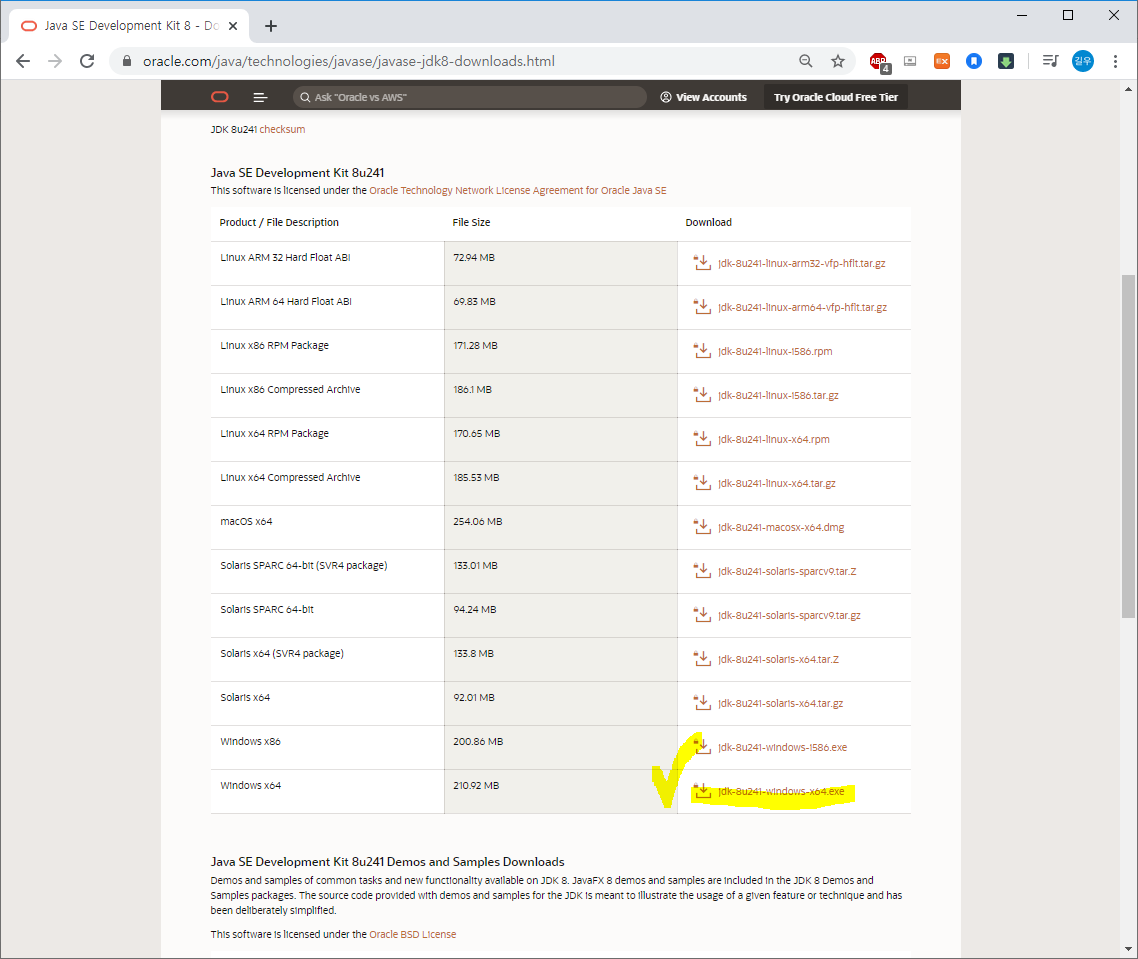
Task: Click the gray screen extension icon
Action: (x=910, y=61)
